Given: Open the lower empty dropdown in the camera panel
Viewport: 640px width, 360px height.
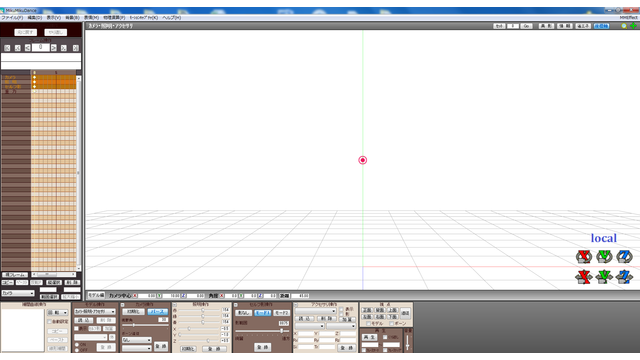Looking at the screenshot, I should (137, 349).
